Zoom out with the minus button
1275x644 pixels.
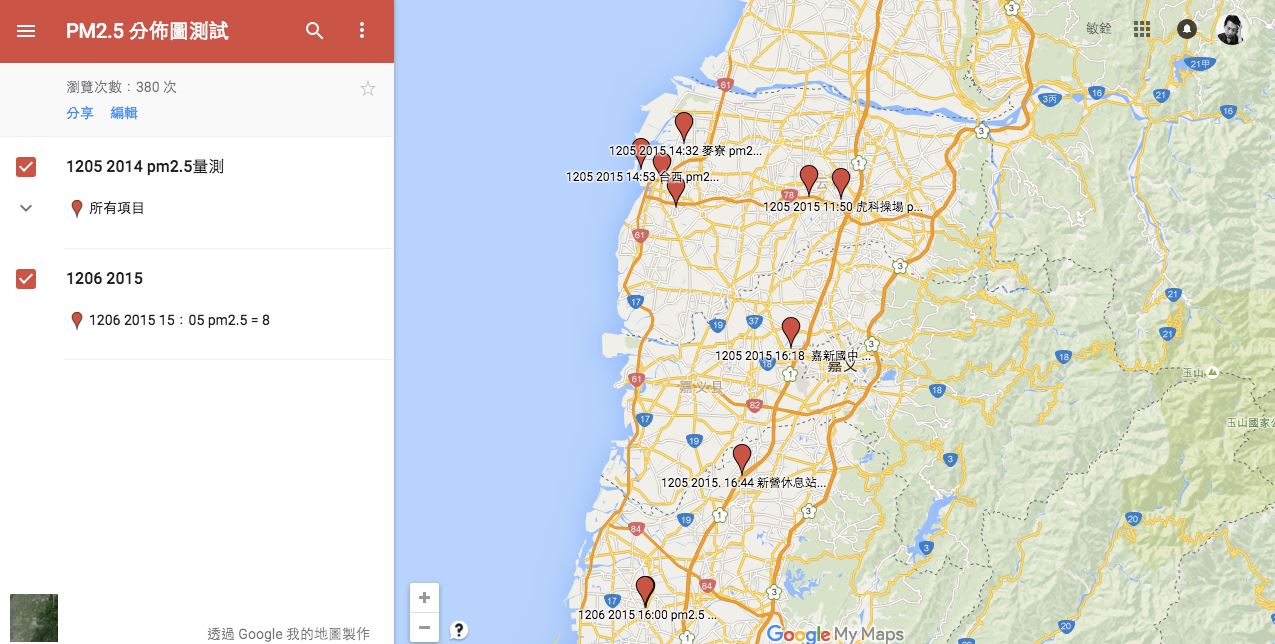424,628
